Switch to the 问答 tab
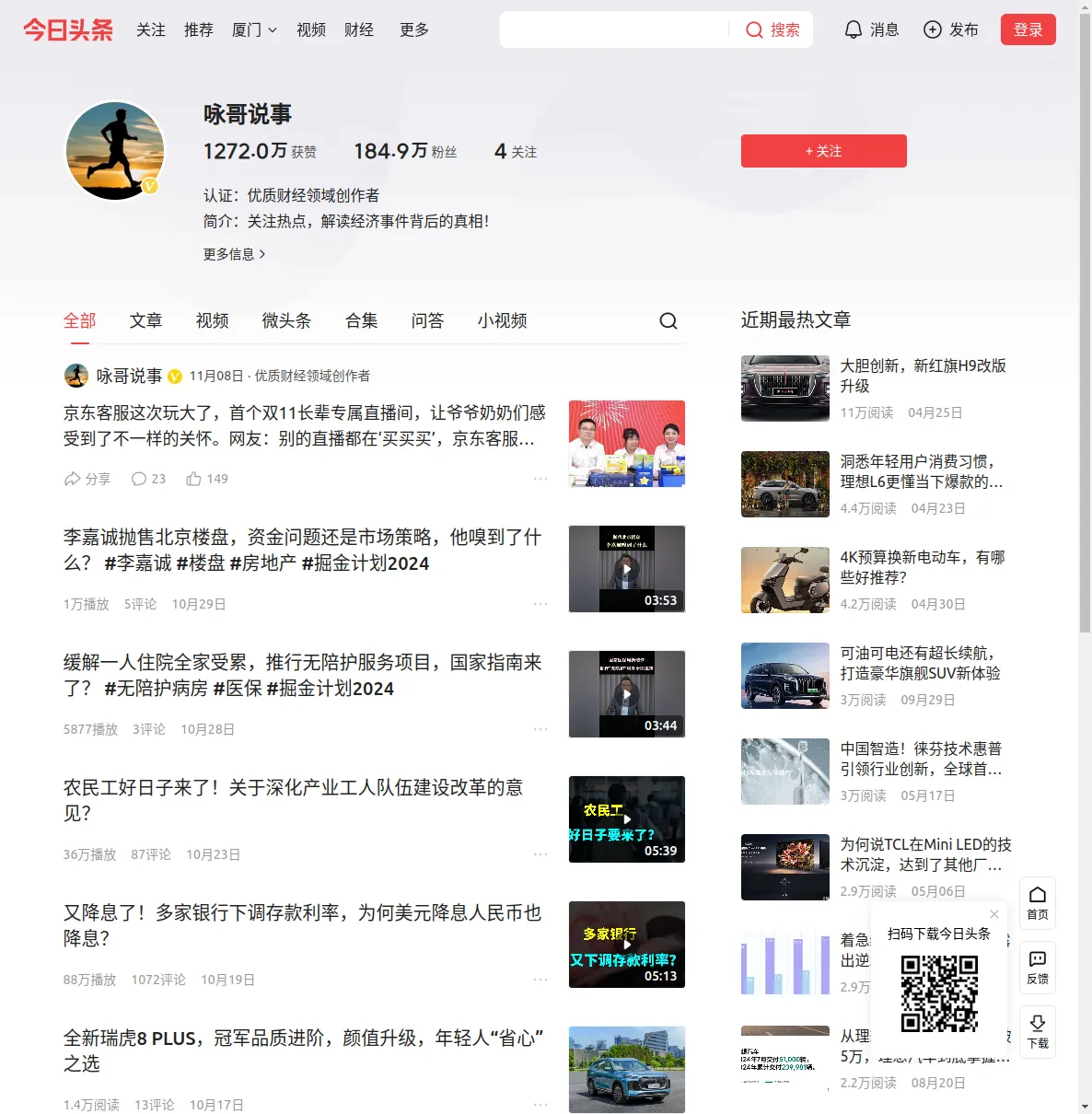Screen dimensions: 1092x1114 (x=428, y=320)
